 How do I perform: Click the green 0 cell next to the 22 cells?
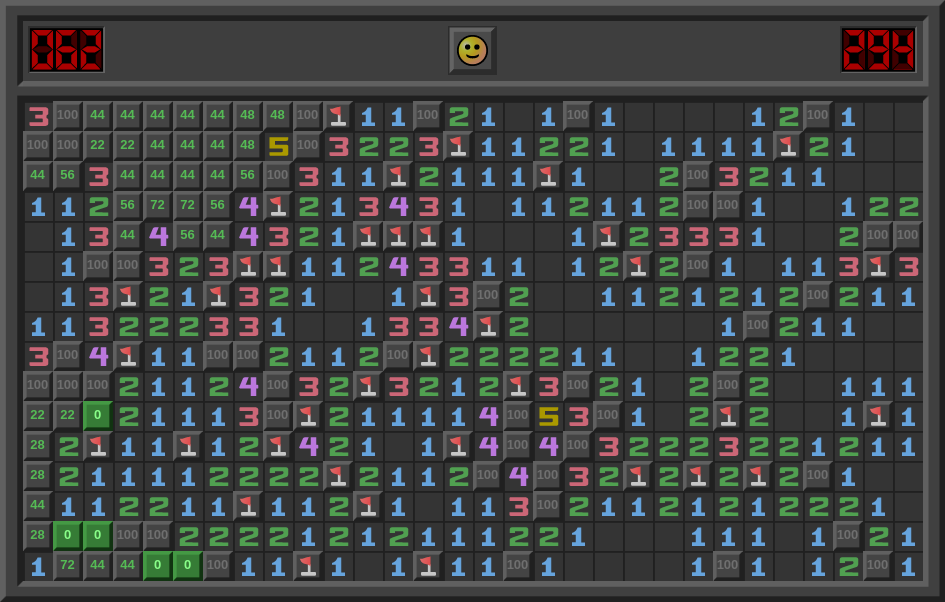[98, 416]
